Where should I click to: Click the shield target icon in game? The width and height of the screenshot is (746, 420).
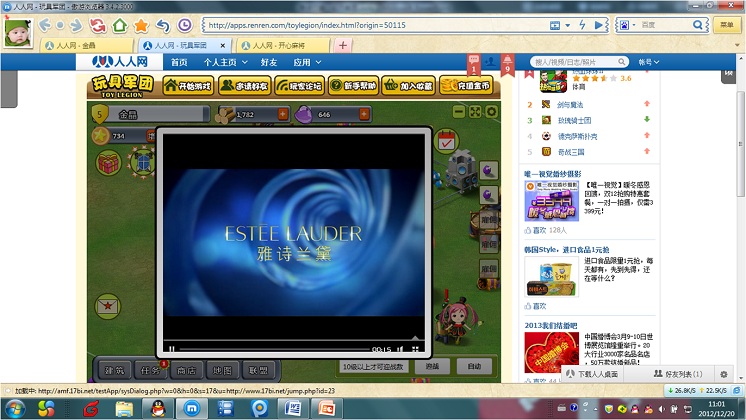click(143, 162)
